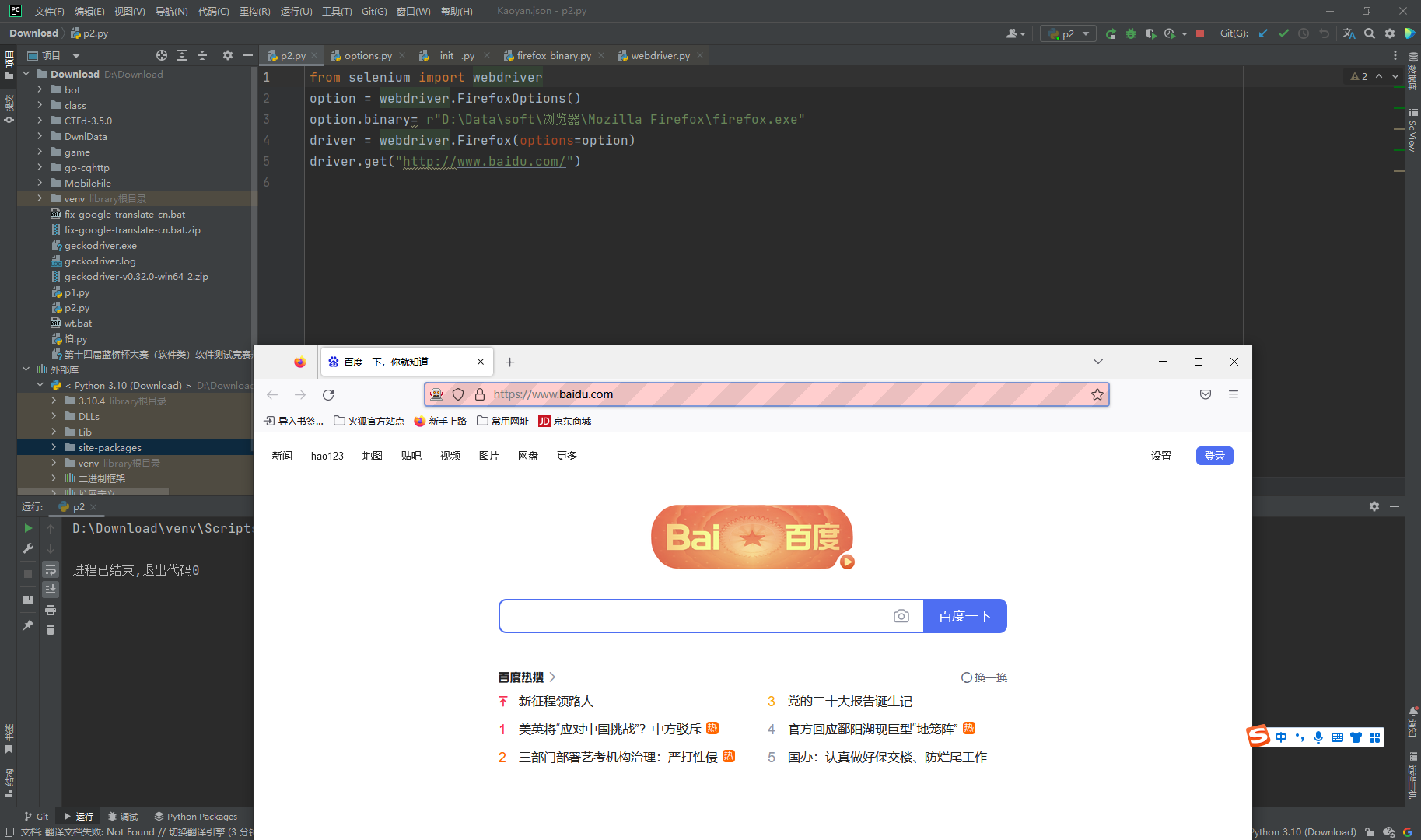Image resolution: width=1421 pixels, height=840 pixels.
Task: Switch to firefox_binary.py editor tab
Action: pyautogui.click(x=554, y=55)
